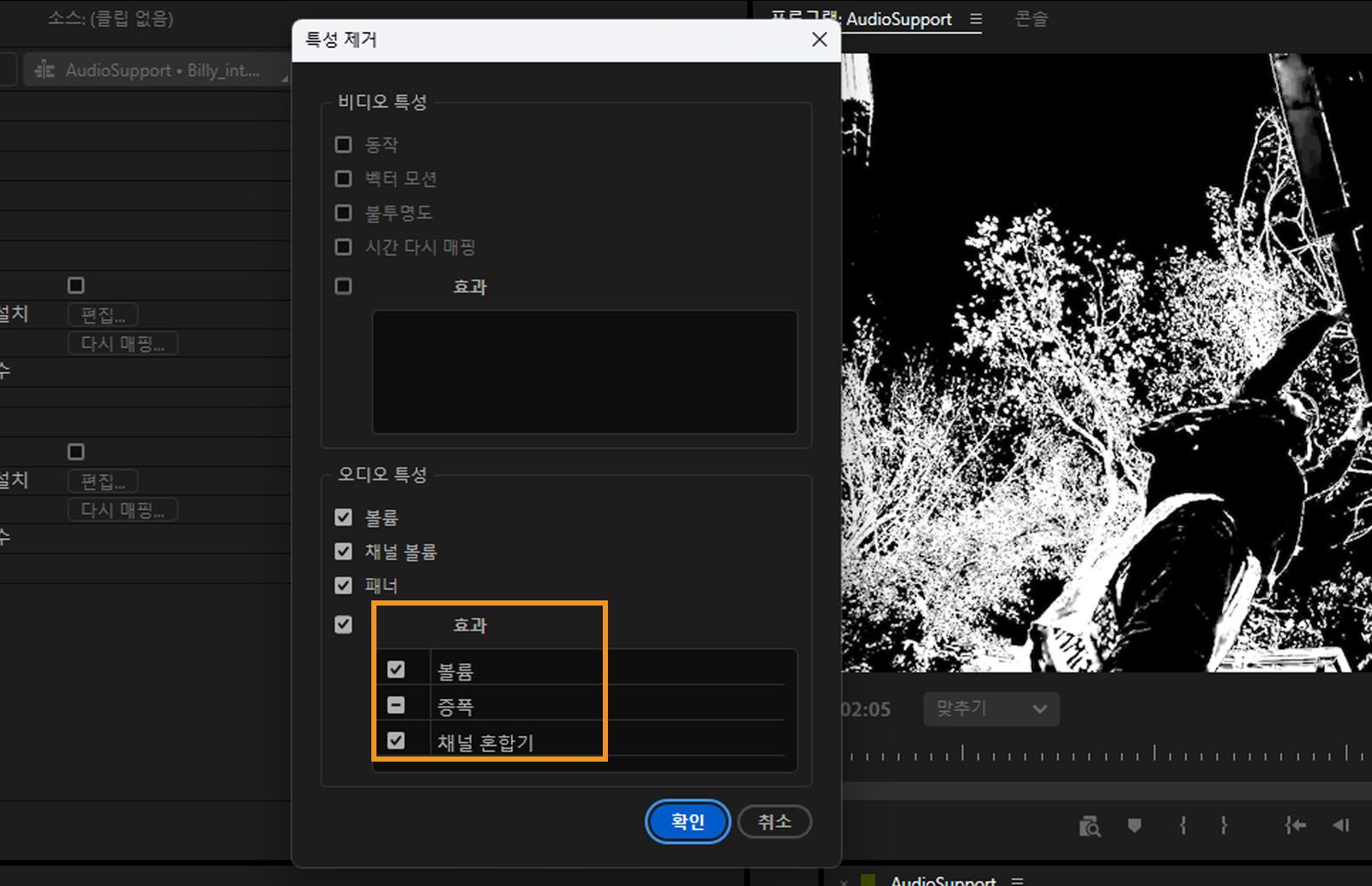
Task: Toggle the 증폭 effect checkbox
Action: pyautogui.click(x=395, y=705)
